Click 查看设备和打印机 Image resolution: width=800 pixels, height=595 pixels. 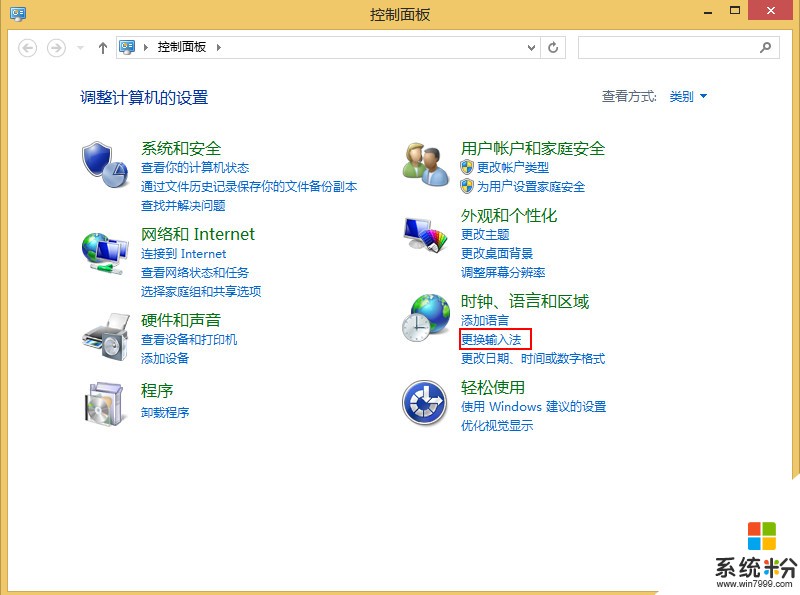pyautogui.click(x=189, y=339)
